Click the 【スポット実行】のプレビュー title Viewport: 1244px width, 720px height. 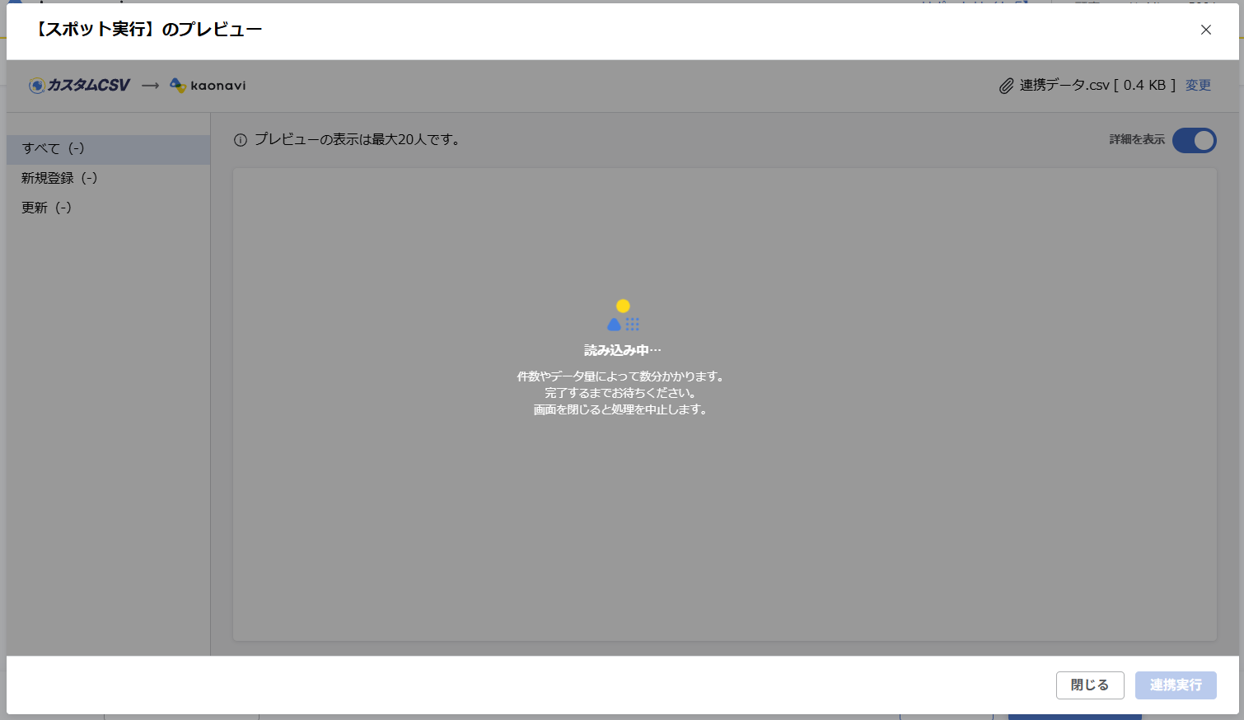(x=147, y=30)
